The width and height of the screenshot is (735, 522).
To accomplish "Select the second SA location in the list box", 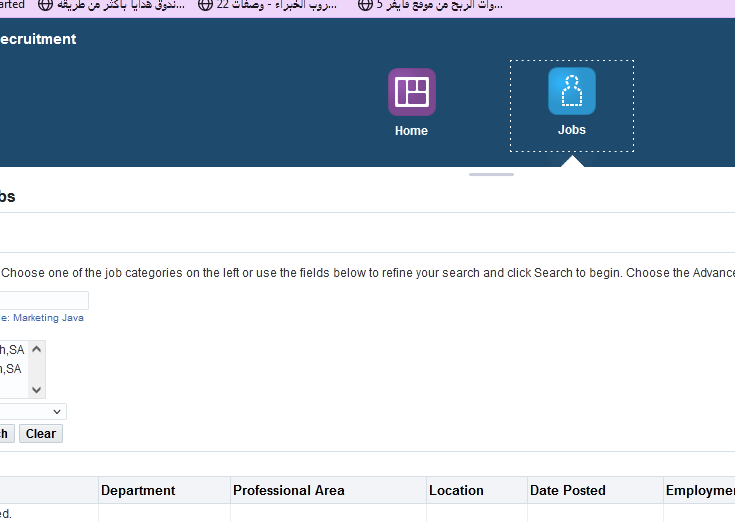I will 12,369.
